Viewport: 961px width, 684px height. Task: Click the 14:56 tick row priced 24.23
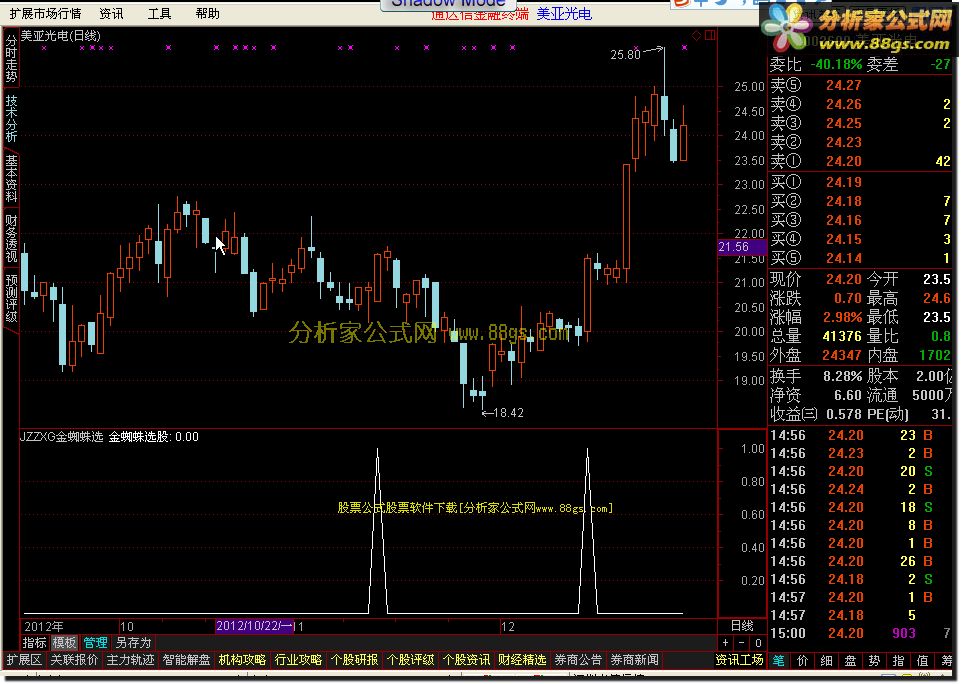tap(860, 454)
